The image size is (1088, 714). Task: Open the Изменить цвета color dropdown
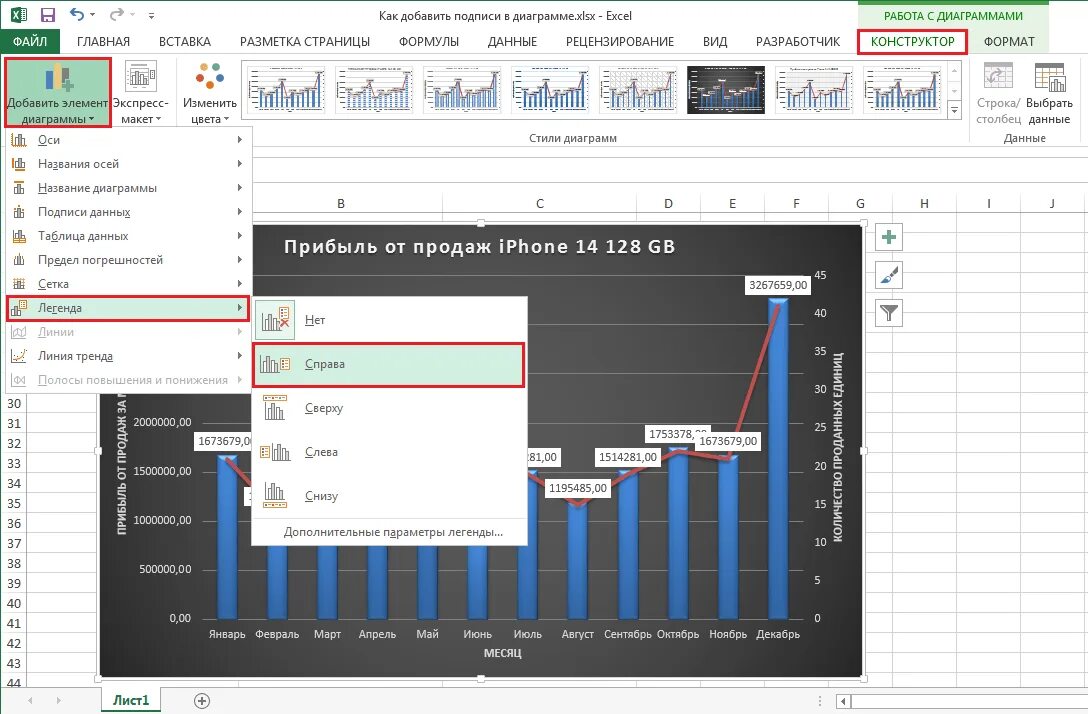(210, 92)
